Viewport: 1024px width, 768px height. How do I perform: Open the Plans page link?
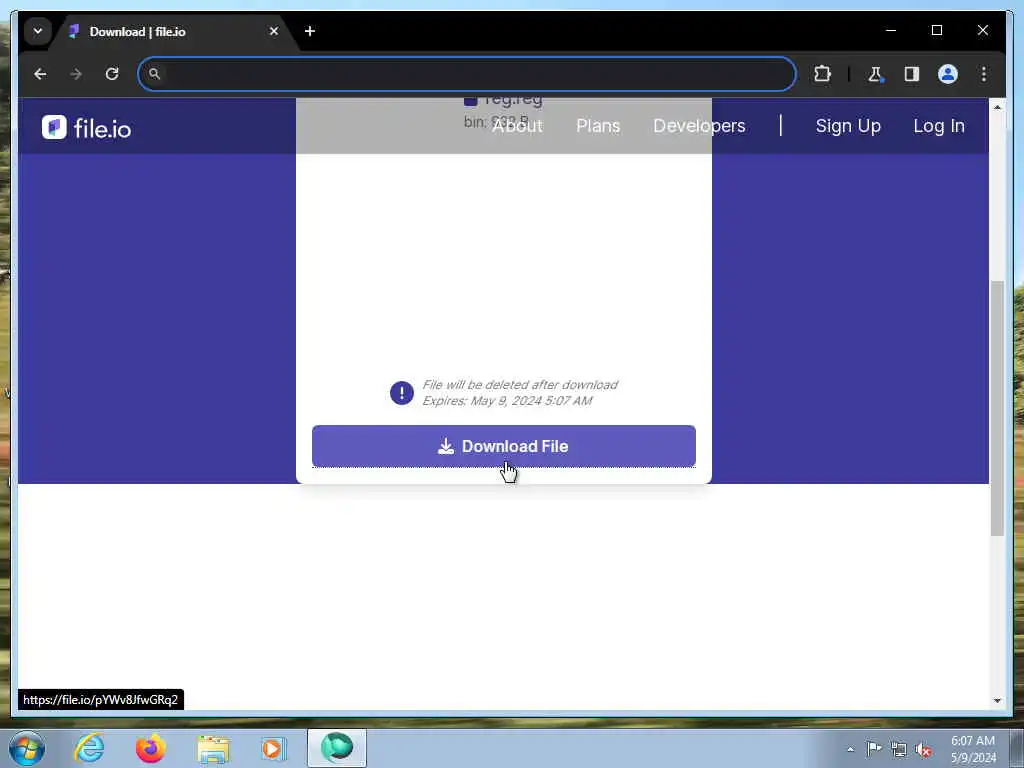pyautogui.click(x=598, y=126)
